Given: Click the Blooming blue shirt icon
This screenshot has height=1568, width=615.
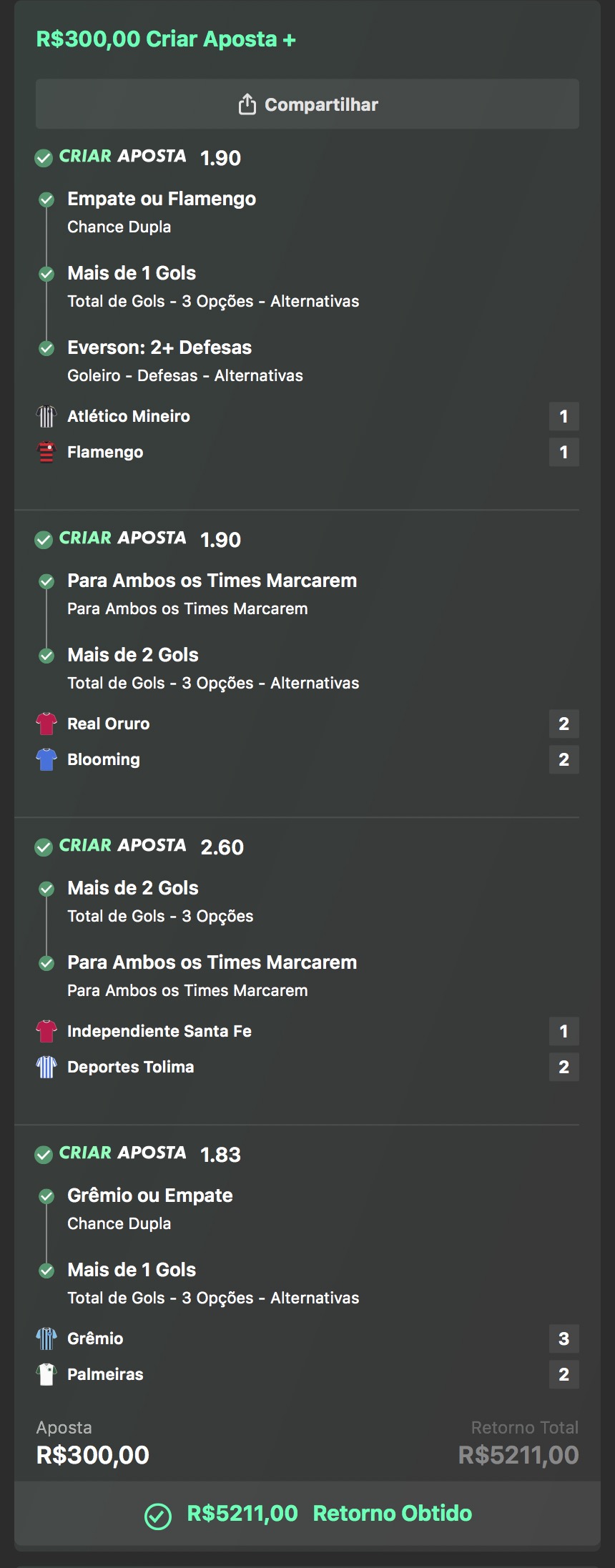Looking at the screenshot, I should pyautogui.click(x=46, y=759).
